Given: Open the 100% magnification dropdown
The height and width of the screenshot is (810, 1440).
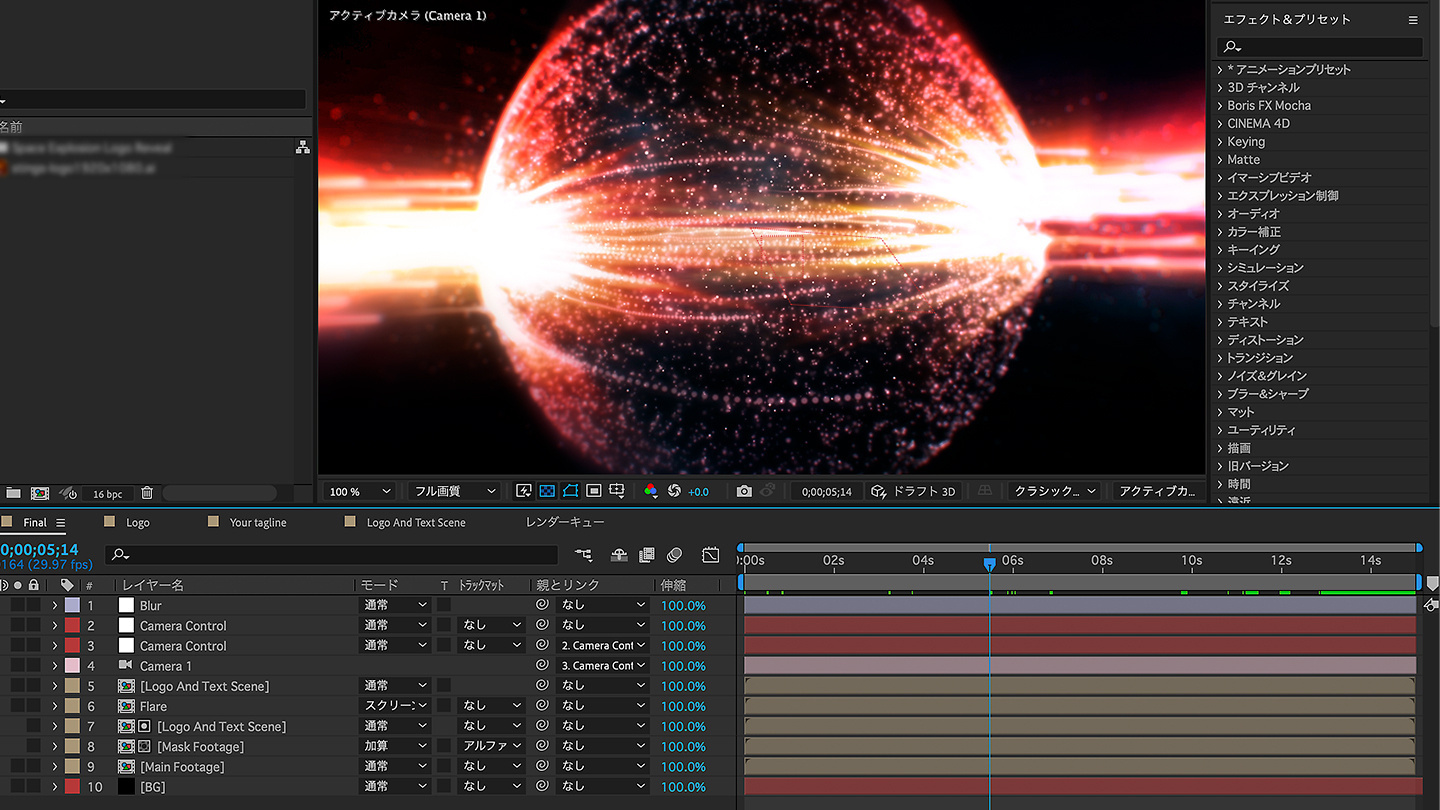Looking at the screenshot, I should click(358, 491).
